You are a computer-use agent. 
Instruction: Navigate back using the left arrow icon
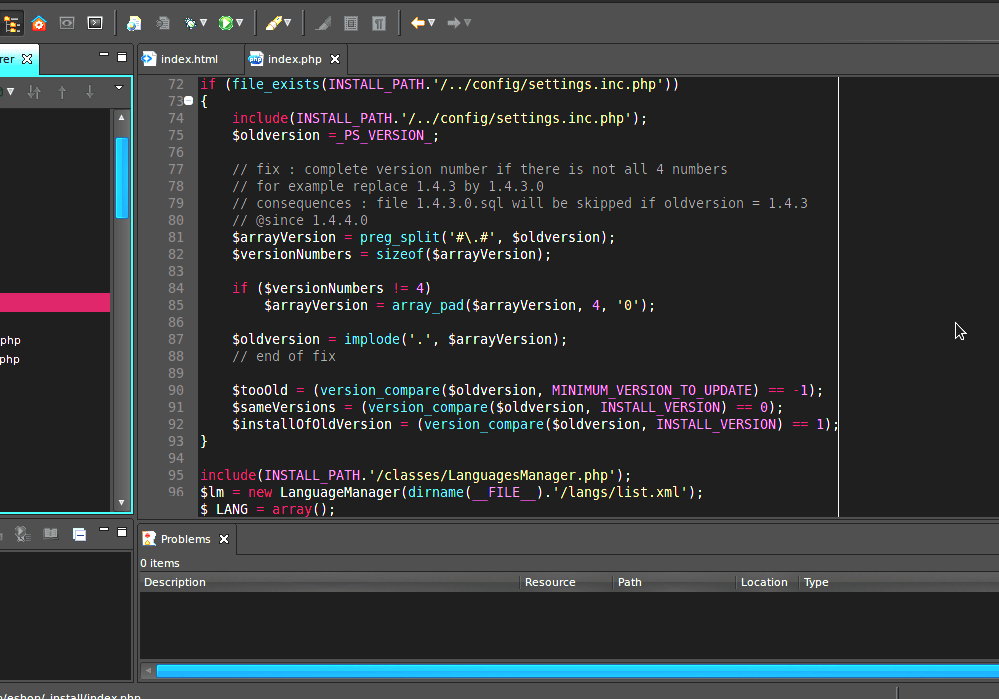[420, 22]
